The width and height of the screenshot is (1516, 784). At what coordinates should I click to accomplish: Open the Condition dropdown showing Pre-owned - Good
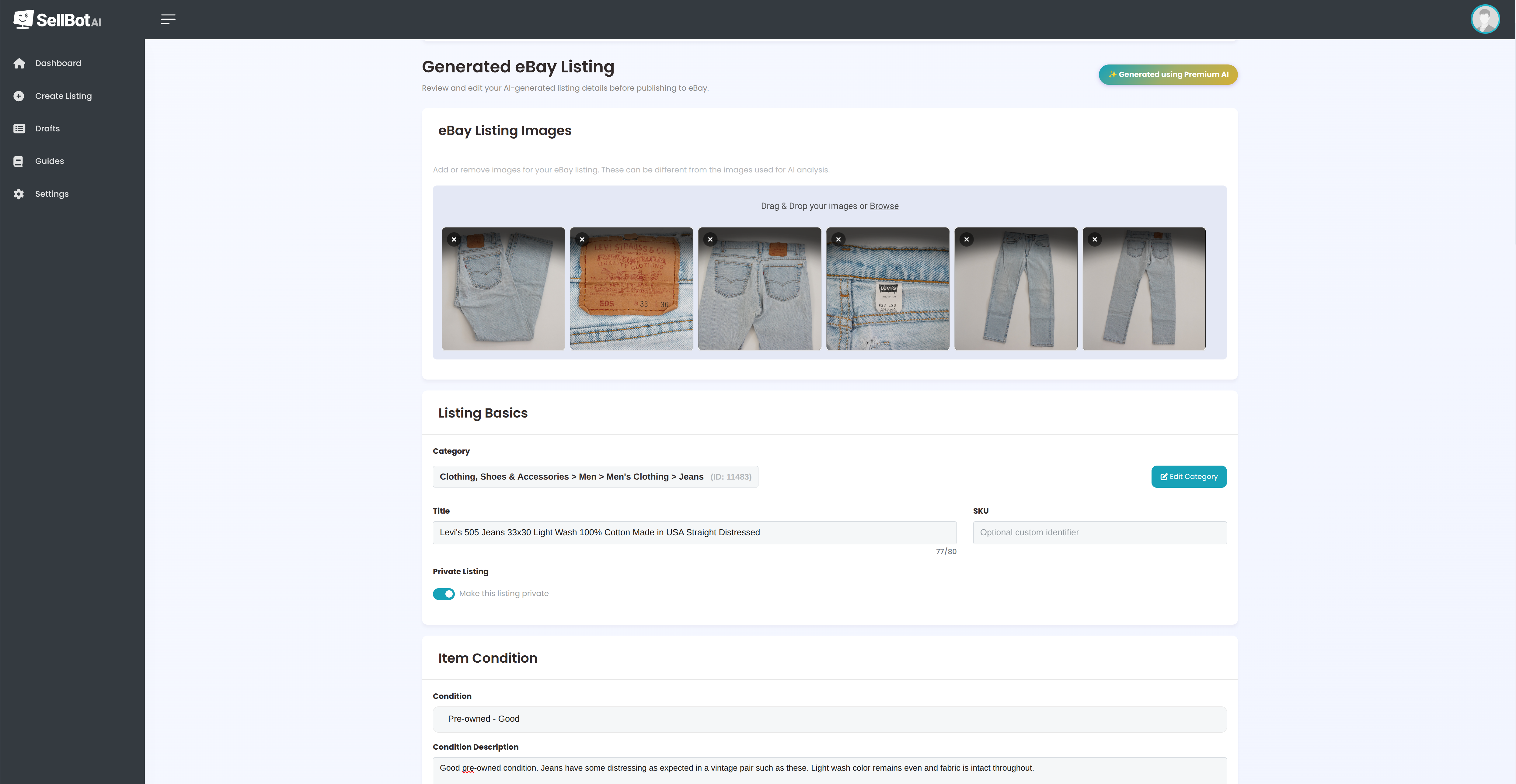tap(829, 719)
